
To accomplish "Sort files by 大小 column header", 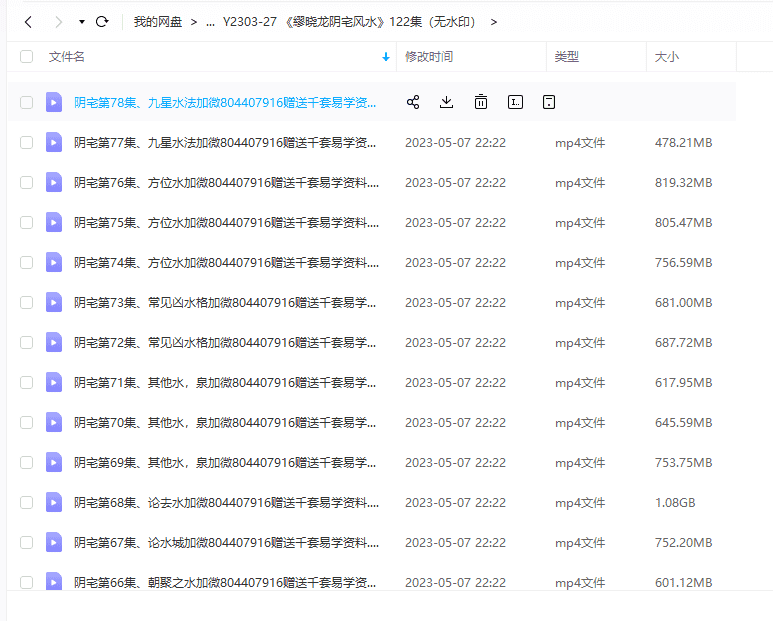I will pyautogui.click(x=667, y=57).
